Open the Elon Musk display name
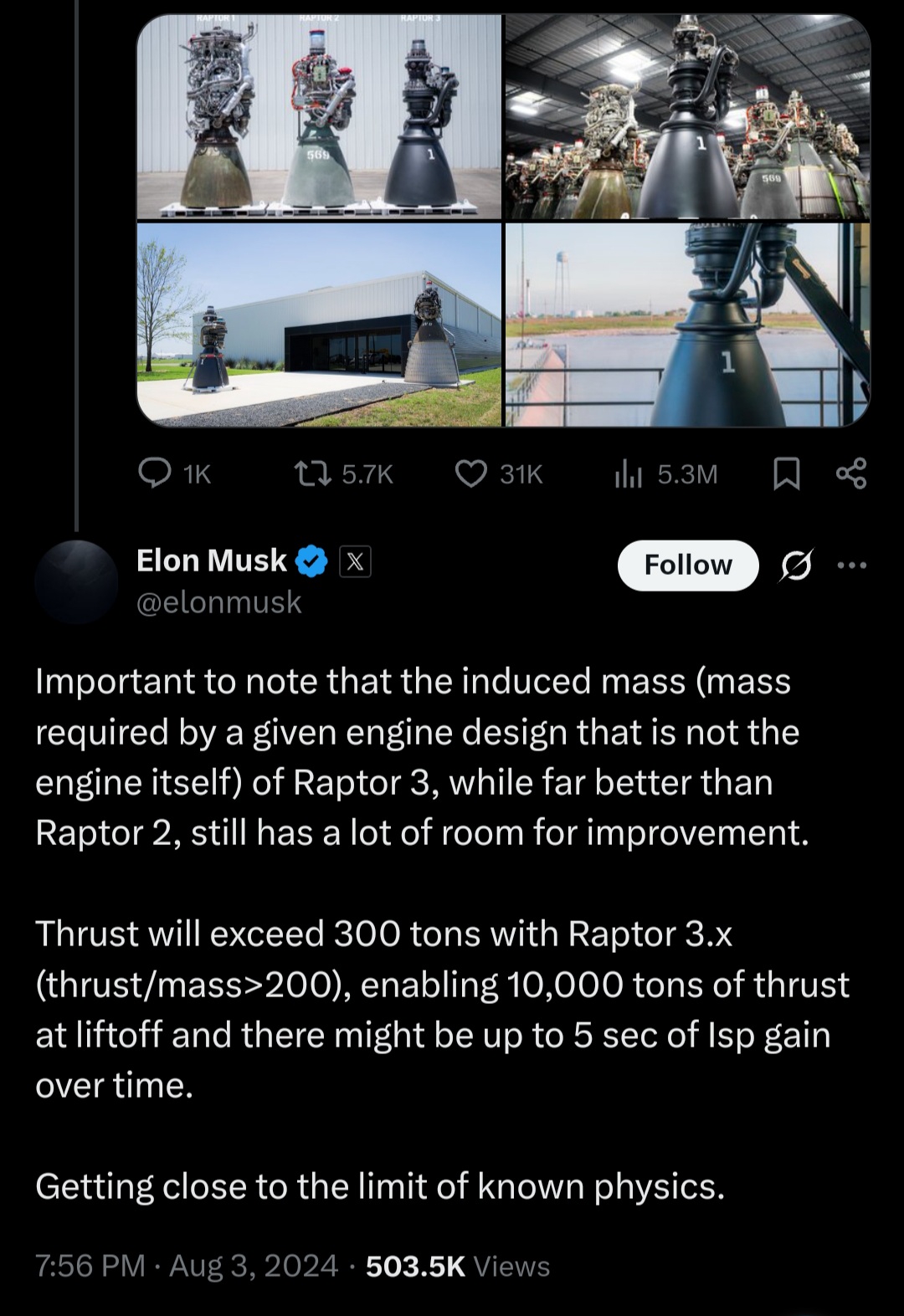The image size is (904, 1316). pyautogui.click(x=212, y=561)
